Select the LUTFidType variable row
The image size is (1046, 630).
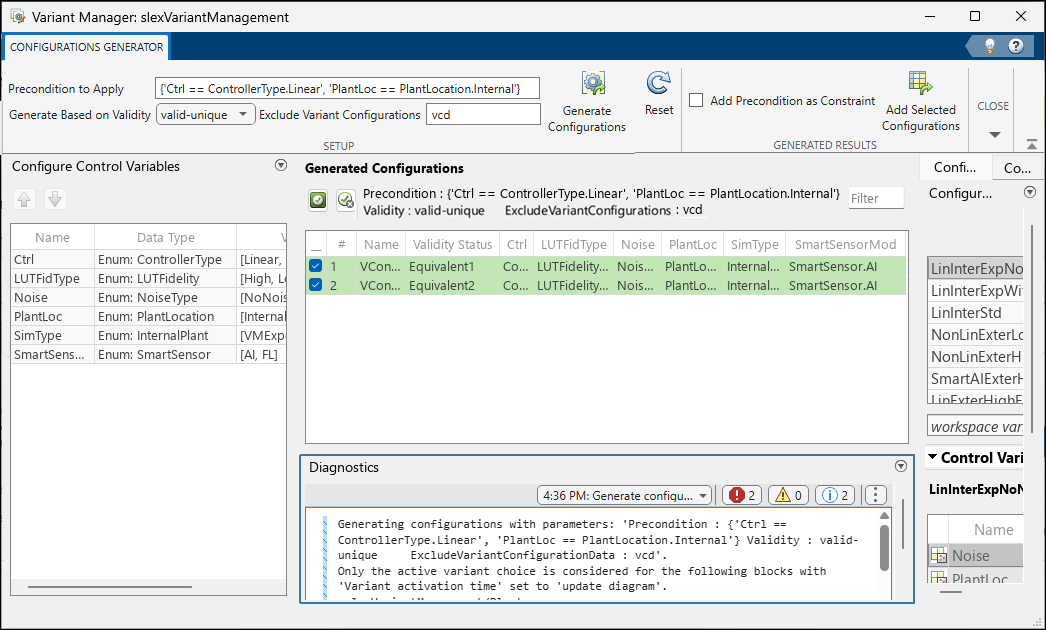click(x=149, y=278)
